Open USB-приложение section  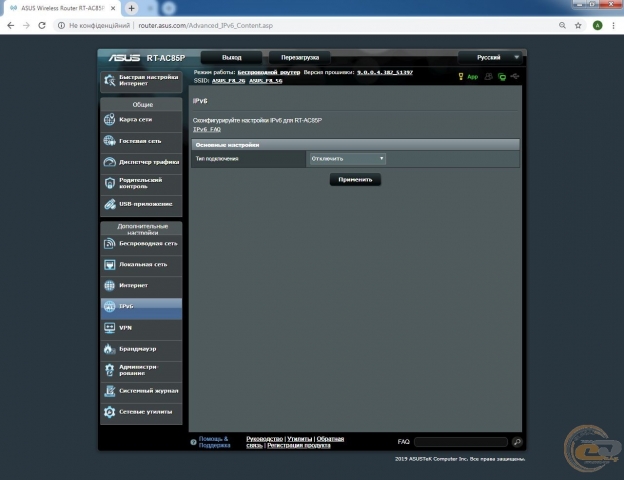[x=140, y=204]
